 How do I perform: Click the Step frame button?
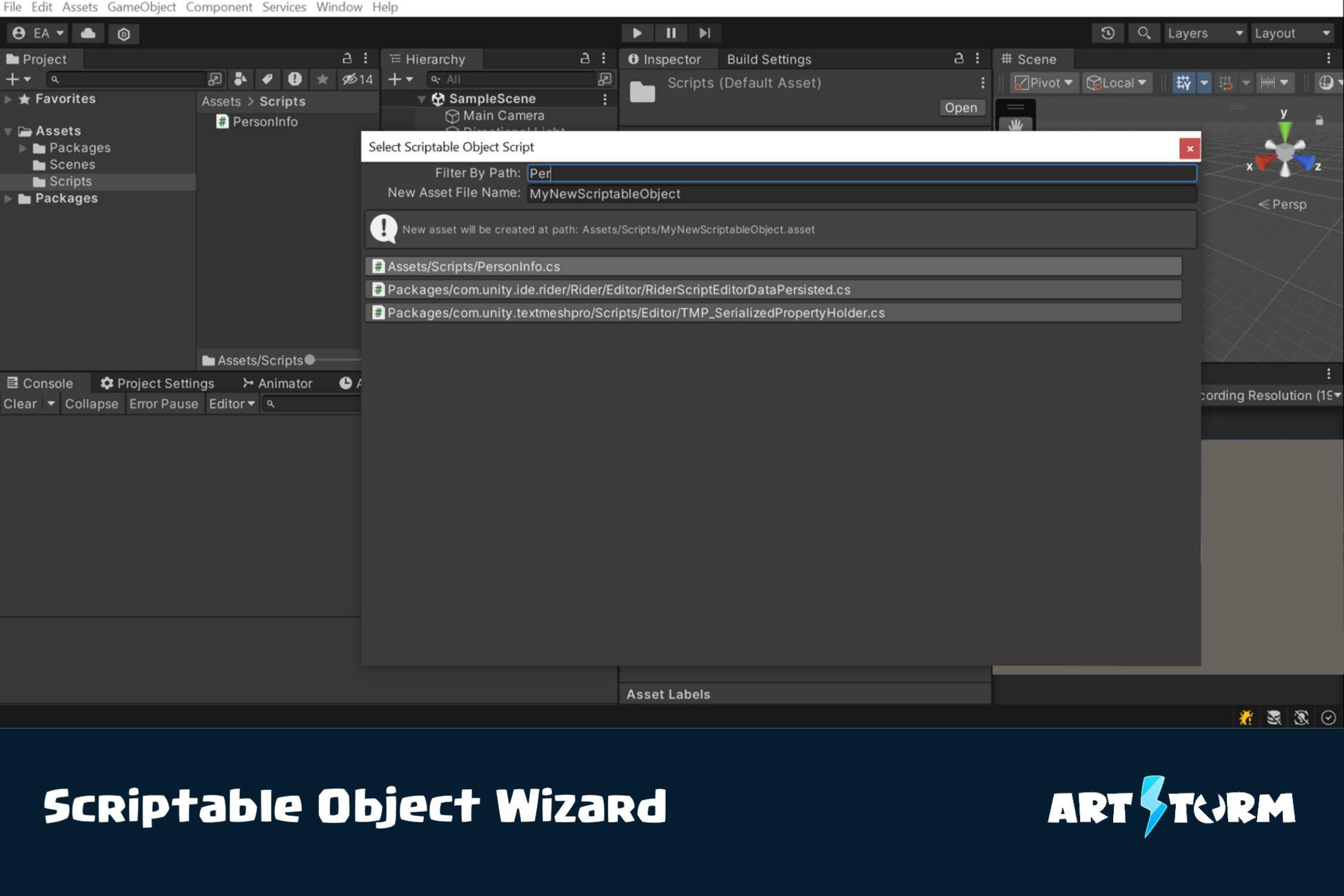704,33
